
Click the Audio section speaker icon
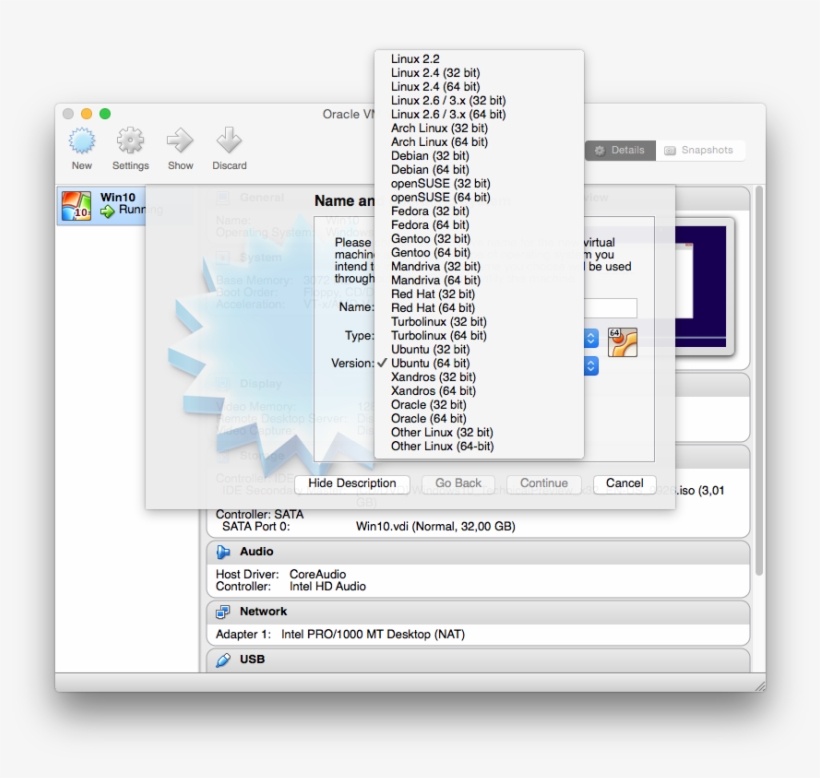(223, 551)
